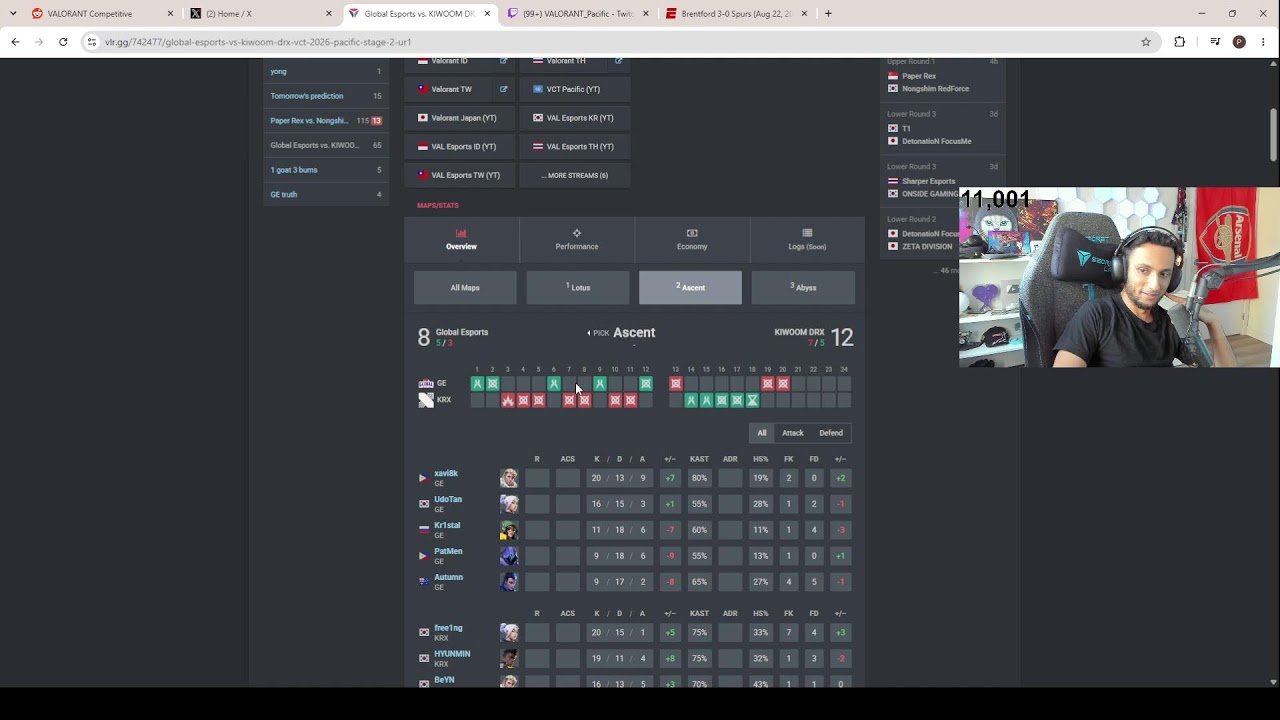View site information icon in address bar

(91, 42)
